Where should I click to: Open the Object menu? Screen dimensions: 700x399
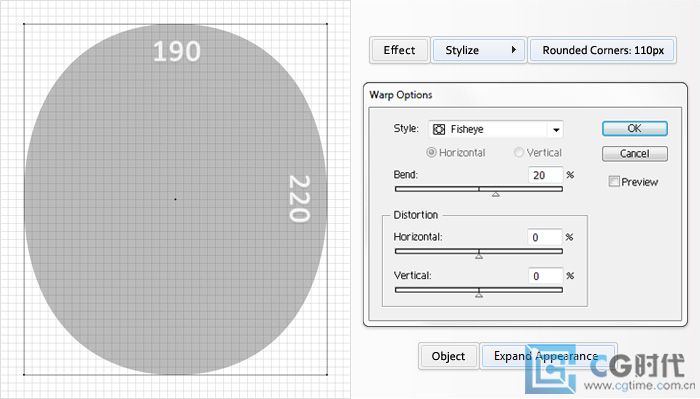[448, 356]
